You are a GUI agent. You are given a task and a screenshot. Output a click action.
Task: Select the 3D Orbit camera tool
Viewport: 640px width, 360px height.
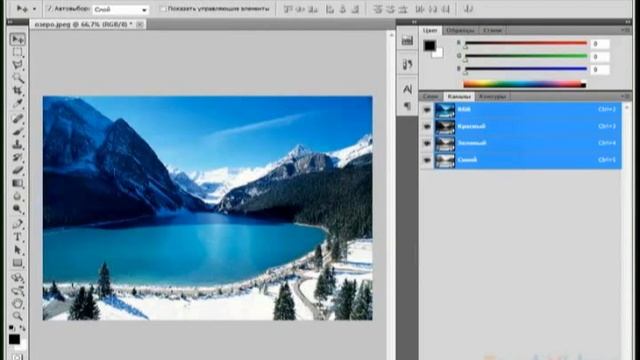(x=18, y=291)
